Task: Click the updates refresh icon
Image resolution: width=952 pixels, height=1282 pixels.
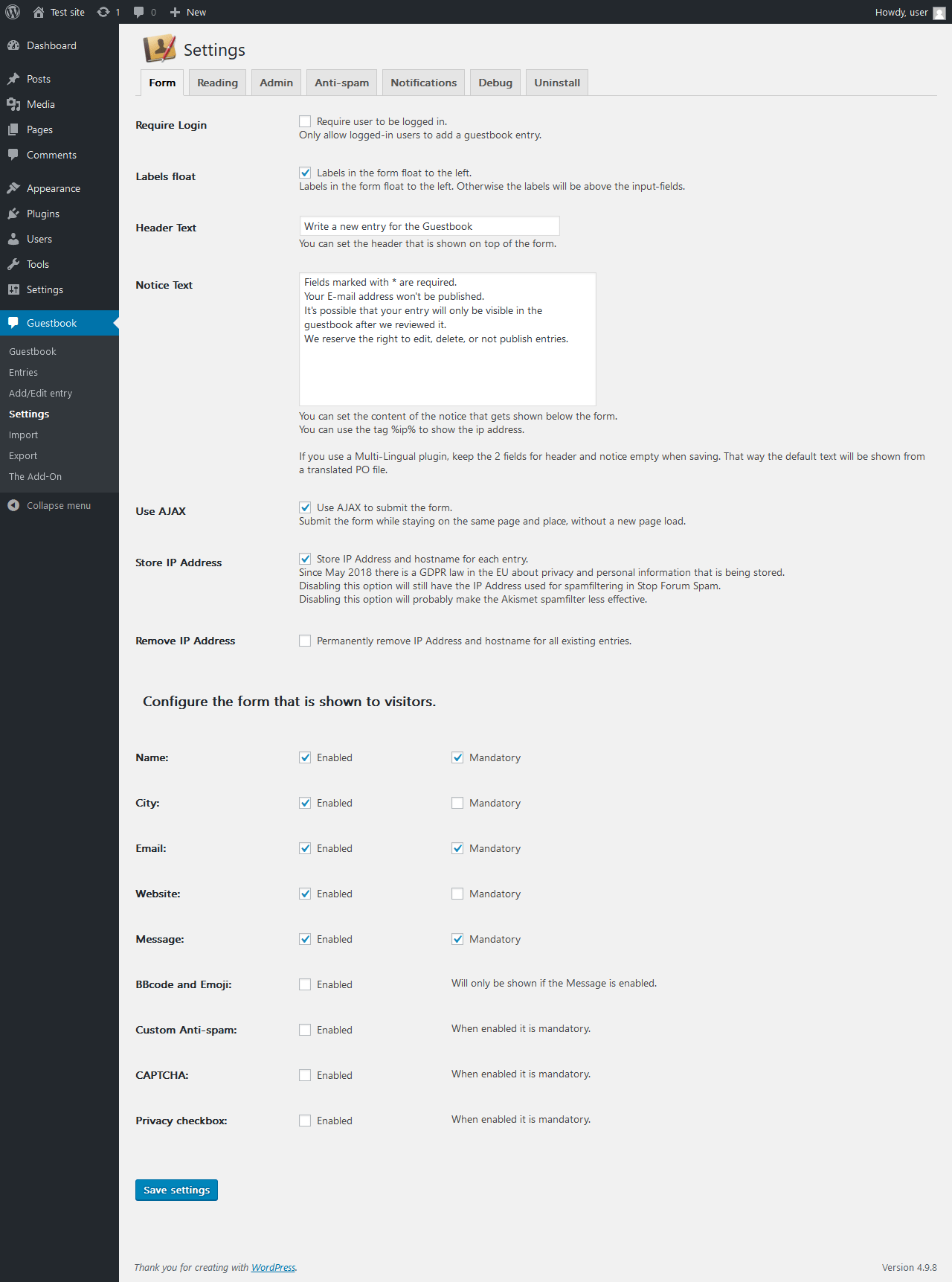Action: [x=103, y=12]
